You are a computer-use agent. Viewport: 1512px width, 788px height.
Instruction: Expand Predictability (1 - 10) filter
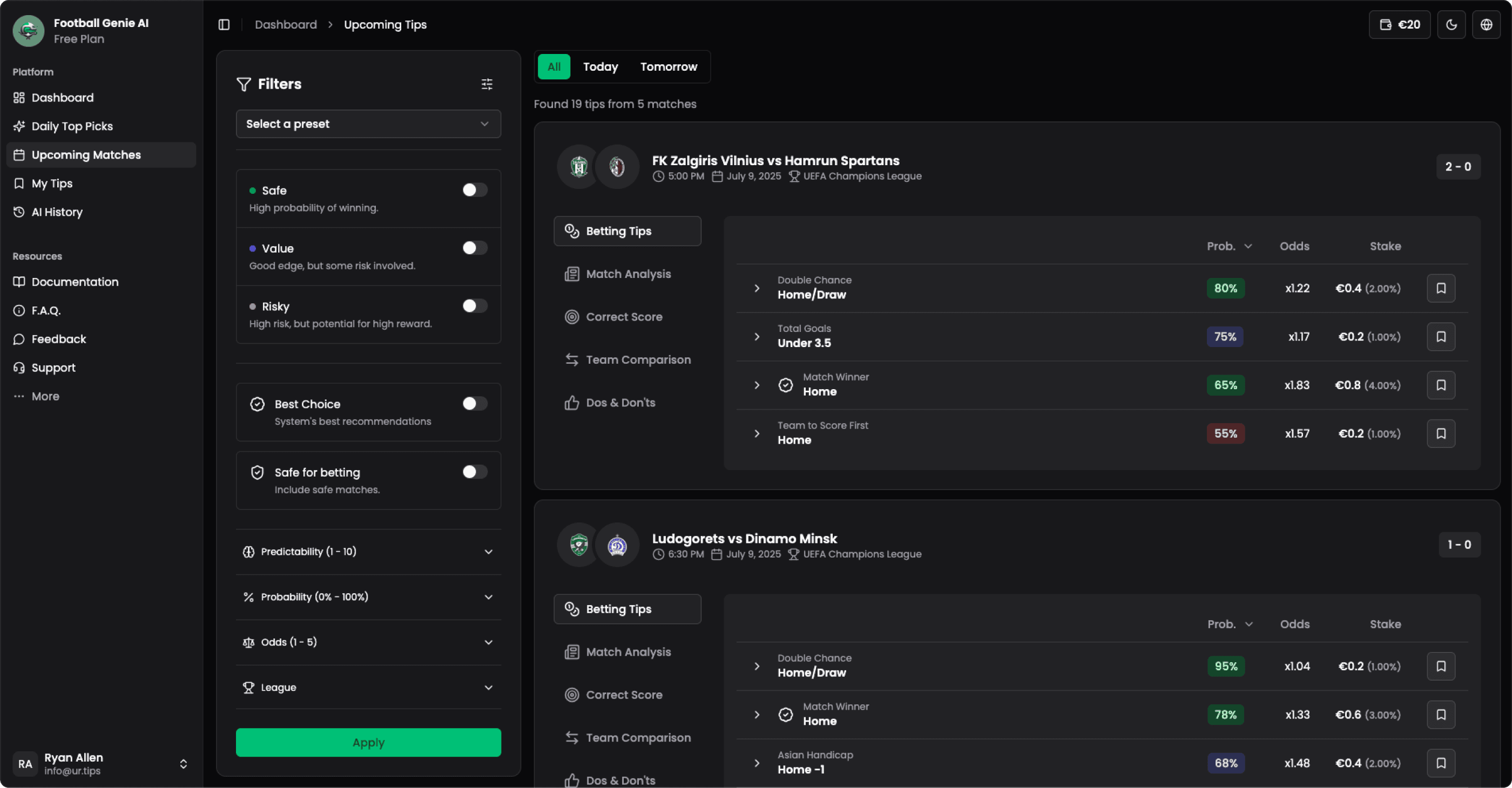368,552
